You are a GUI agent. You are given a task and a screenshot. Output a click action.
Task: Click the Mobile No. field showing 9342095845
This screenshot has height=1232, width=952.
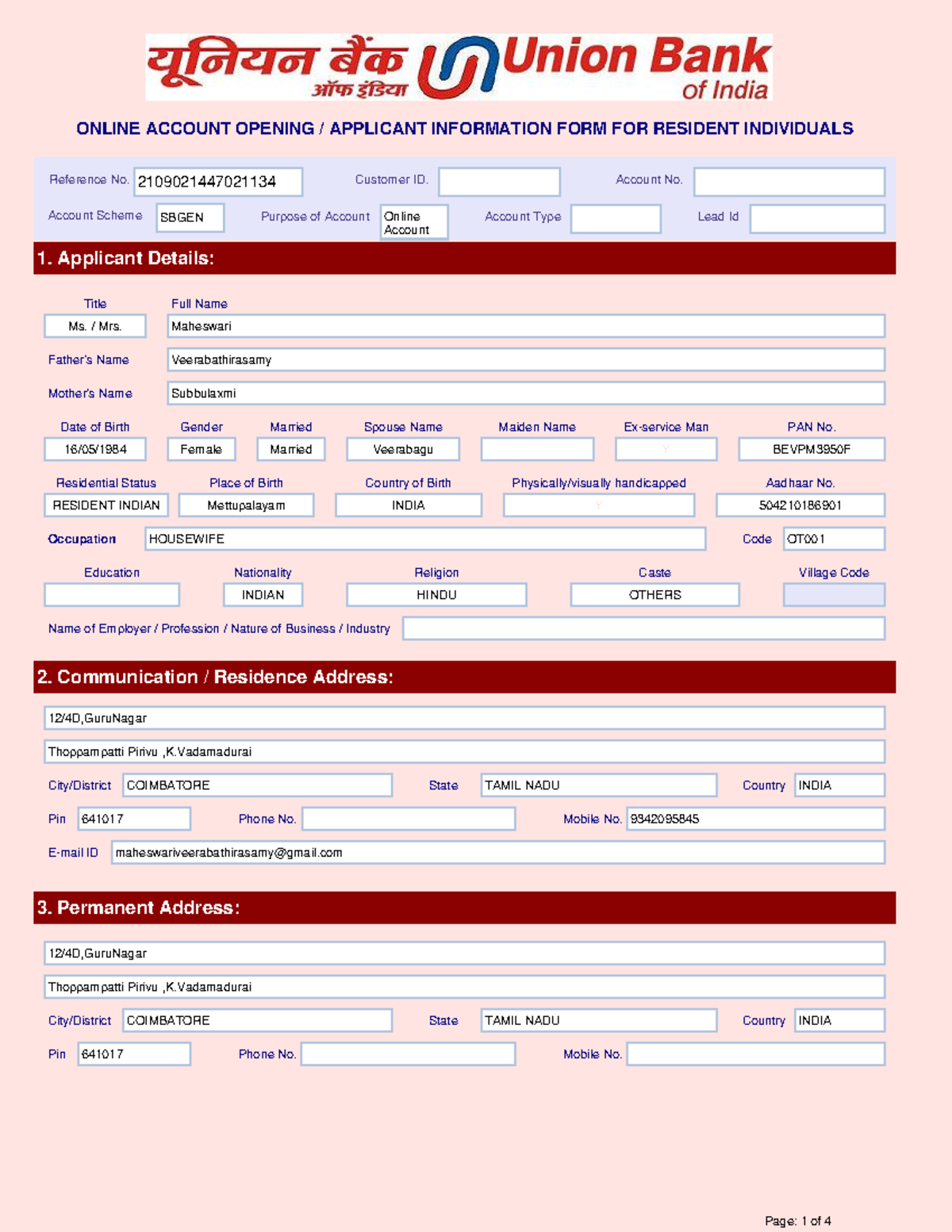pos(754,818)
